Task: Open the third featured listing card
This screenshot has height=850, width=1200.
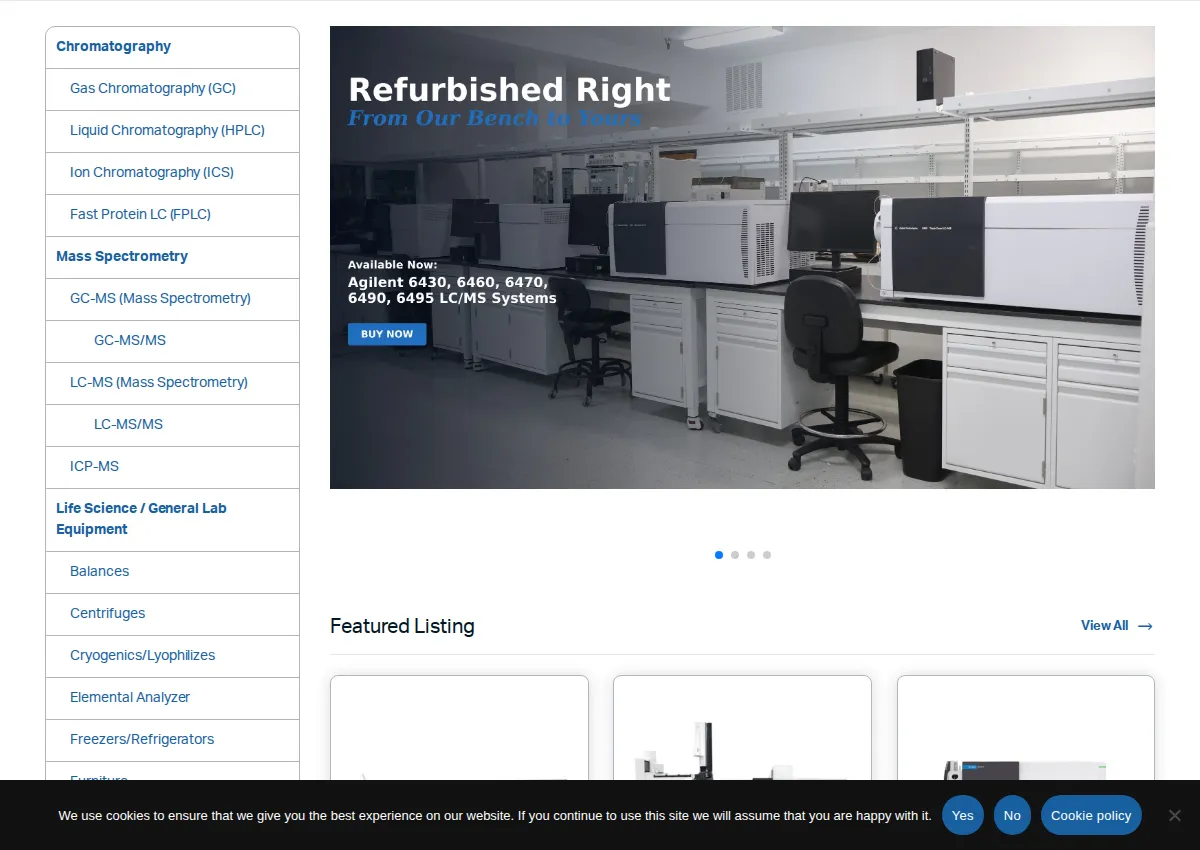Action: [x=1026, y=728]
